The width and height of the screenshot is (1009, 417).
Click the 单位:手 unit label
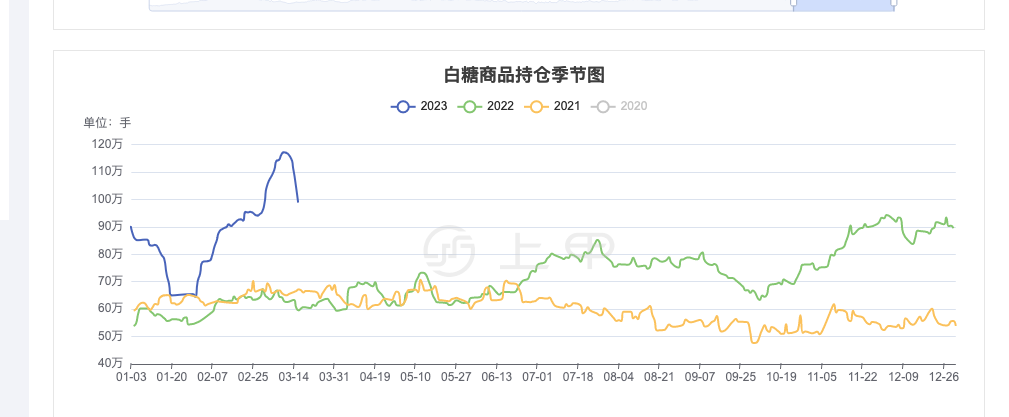click(x=107, y=122)
